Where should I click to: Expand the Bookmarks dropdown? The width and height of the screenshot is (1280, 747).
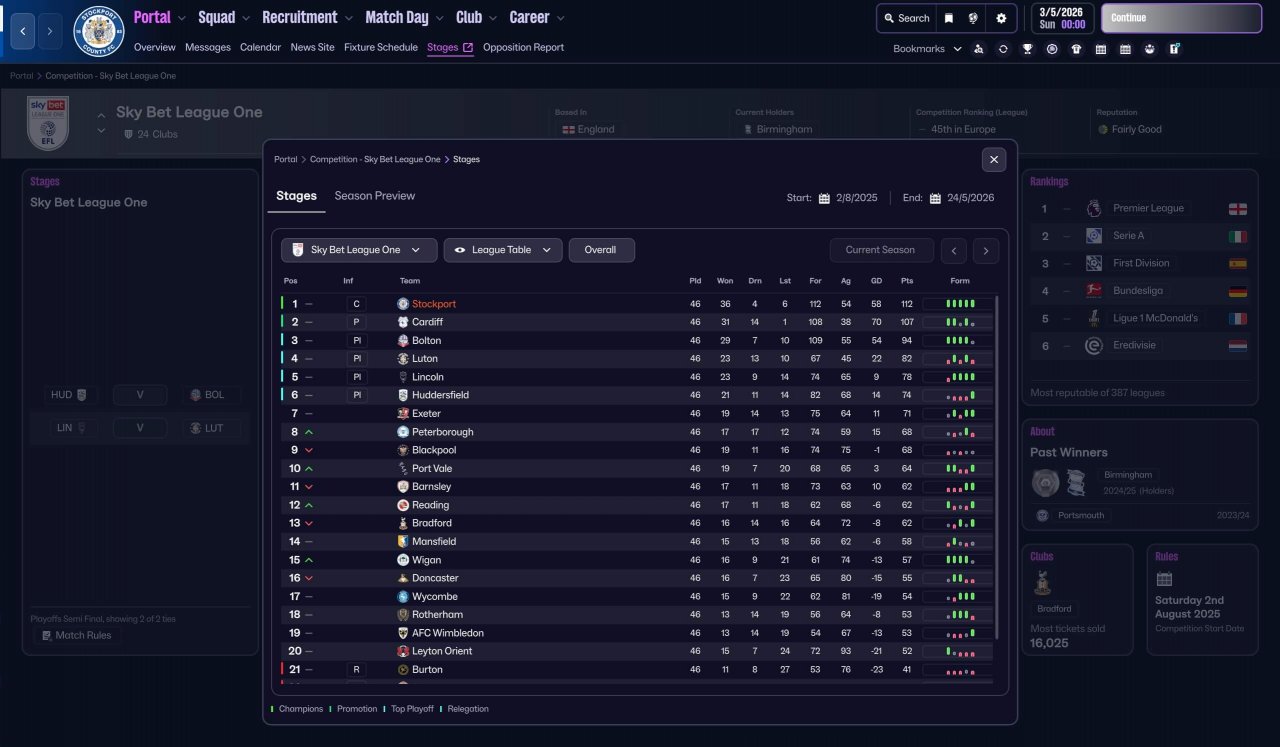957,49
